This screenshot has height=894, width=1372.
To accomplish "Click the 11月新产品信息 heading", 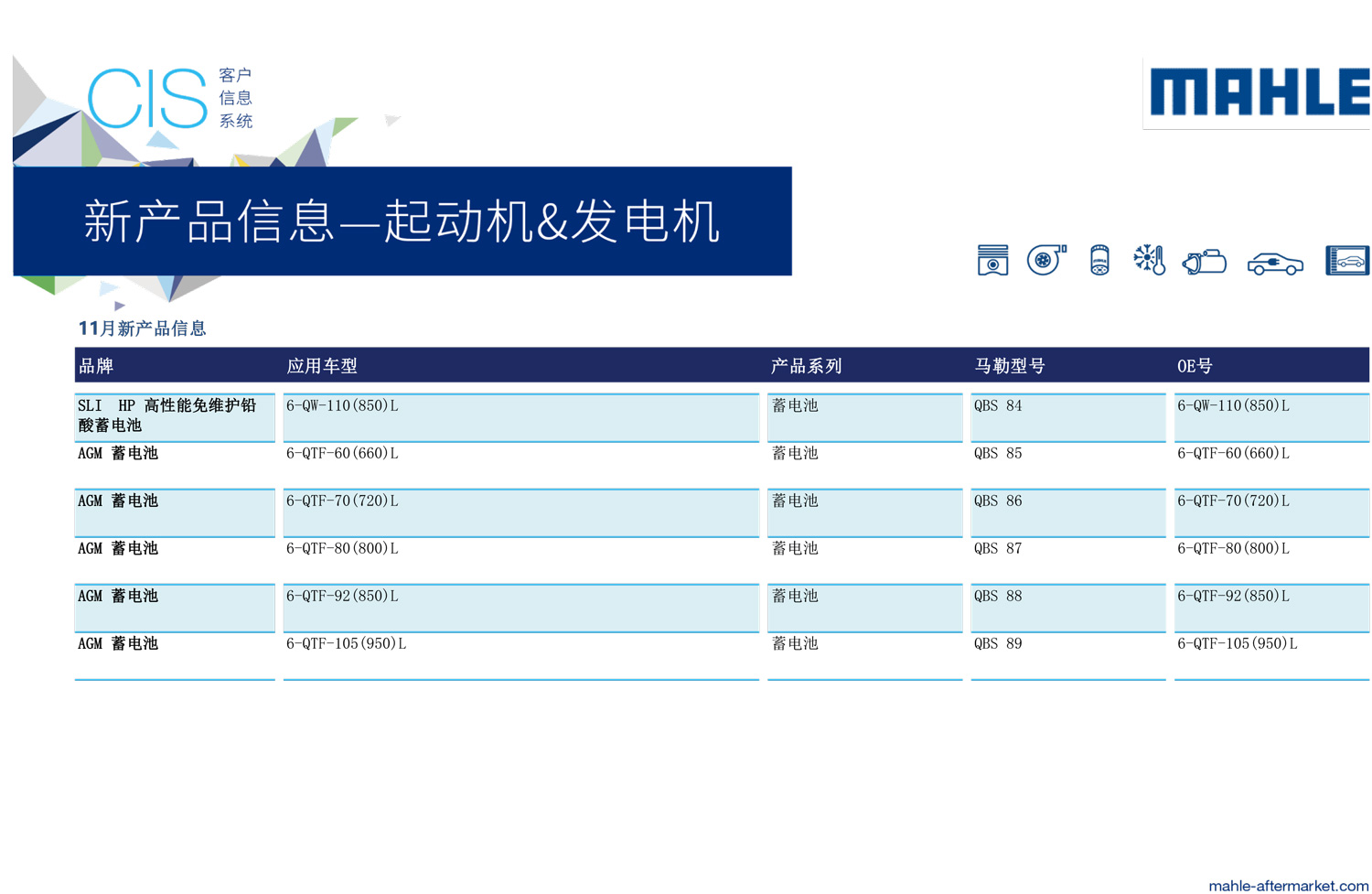I will coord(142,329).
